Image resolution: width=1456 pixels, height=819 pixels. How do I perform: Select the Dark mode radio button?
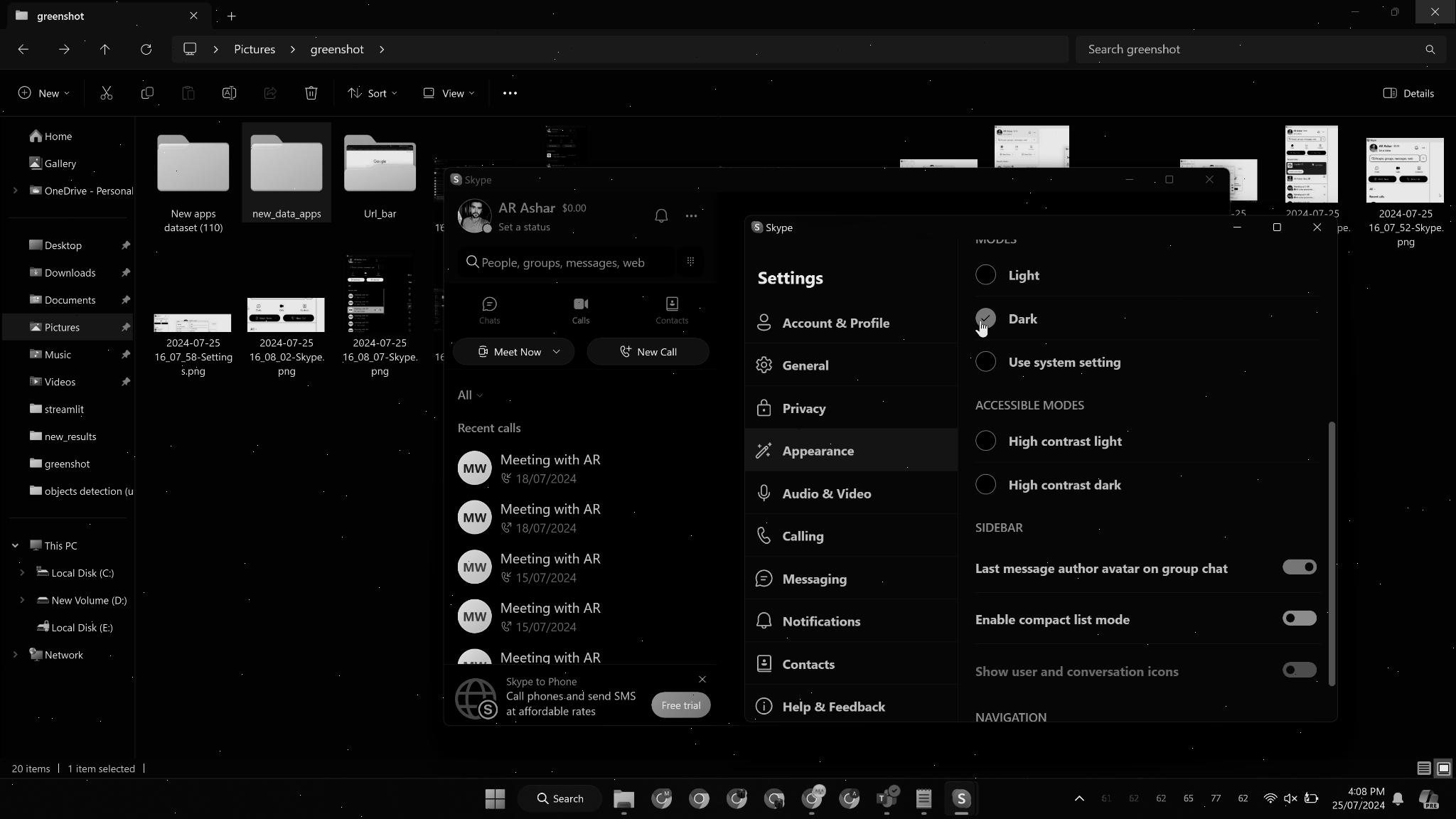[985, 318]
